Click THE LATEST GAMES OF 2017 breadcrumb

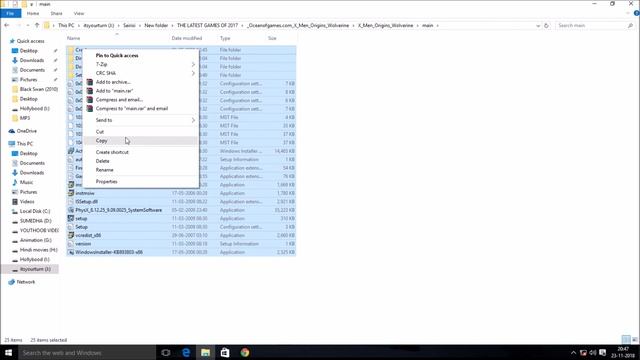207,25
